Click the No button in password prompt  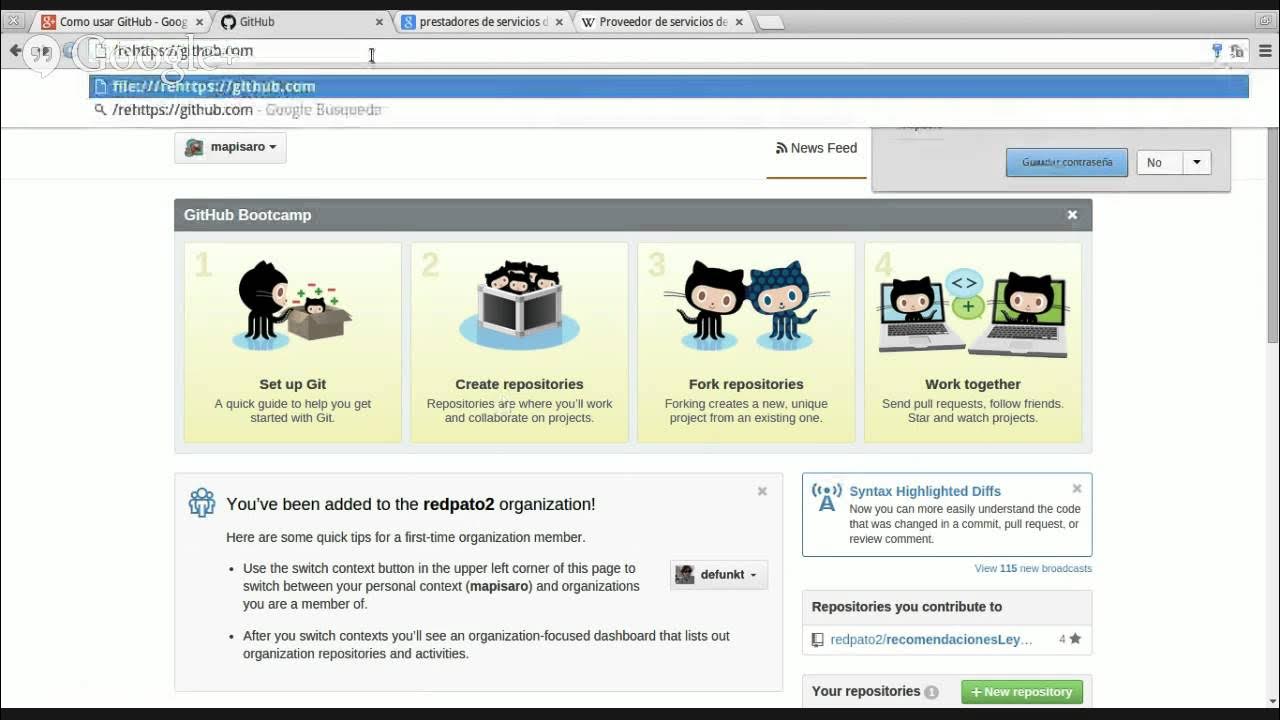pos(1159,162)
